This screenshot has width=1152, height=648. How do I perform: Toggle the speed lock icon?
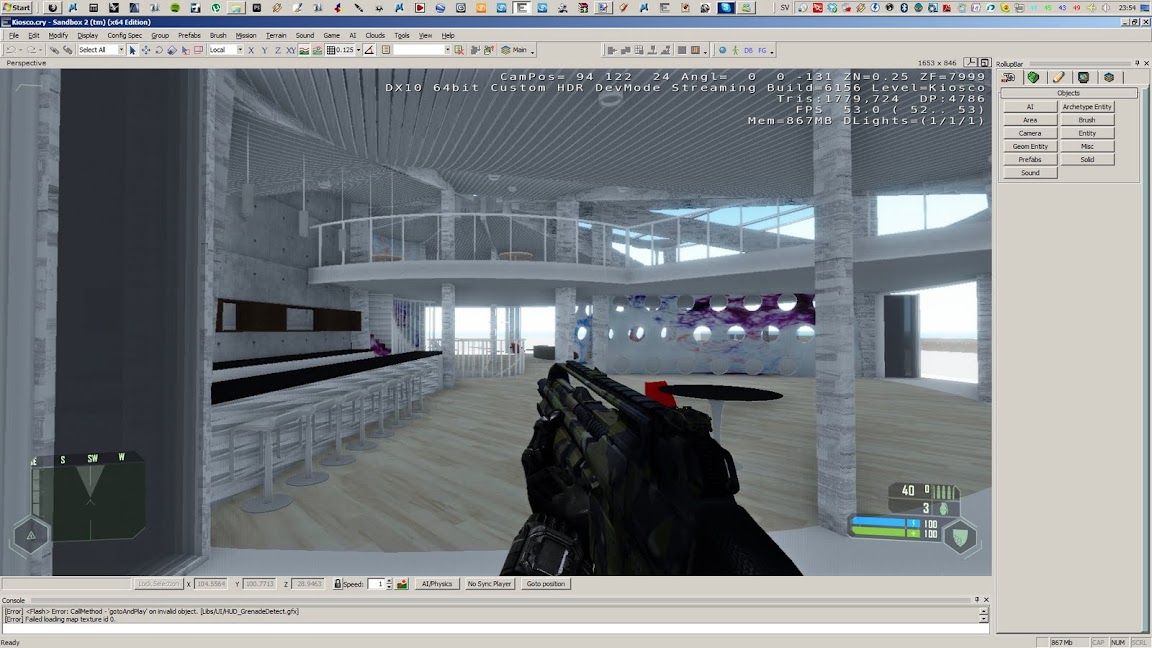(x=337, y=584)
